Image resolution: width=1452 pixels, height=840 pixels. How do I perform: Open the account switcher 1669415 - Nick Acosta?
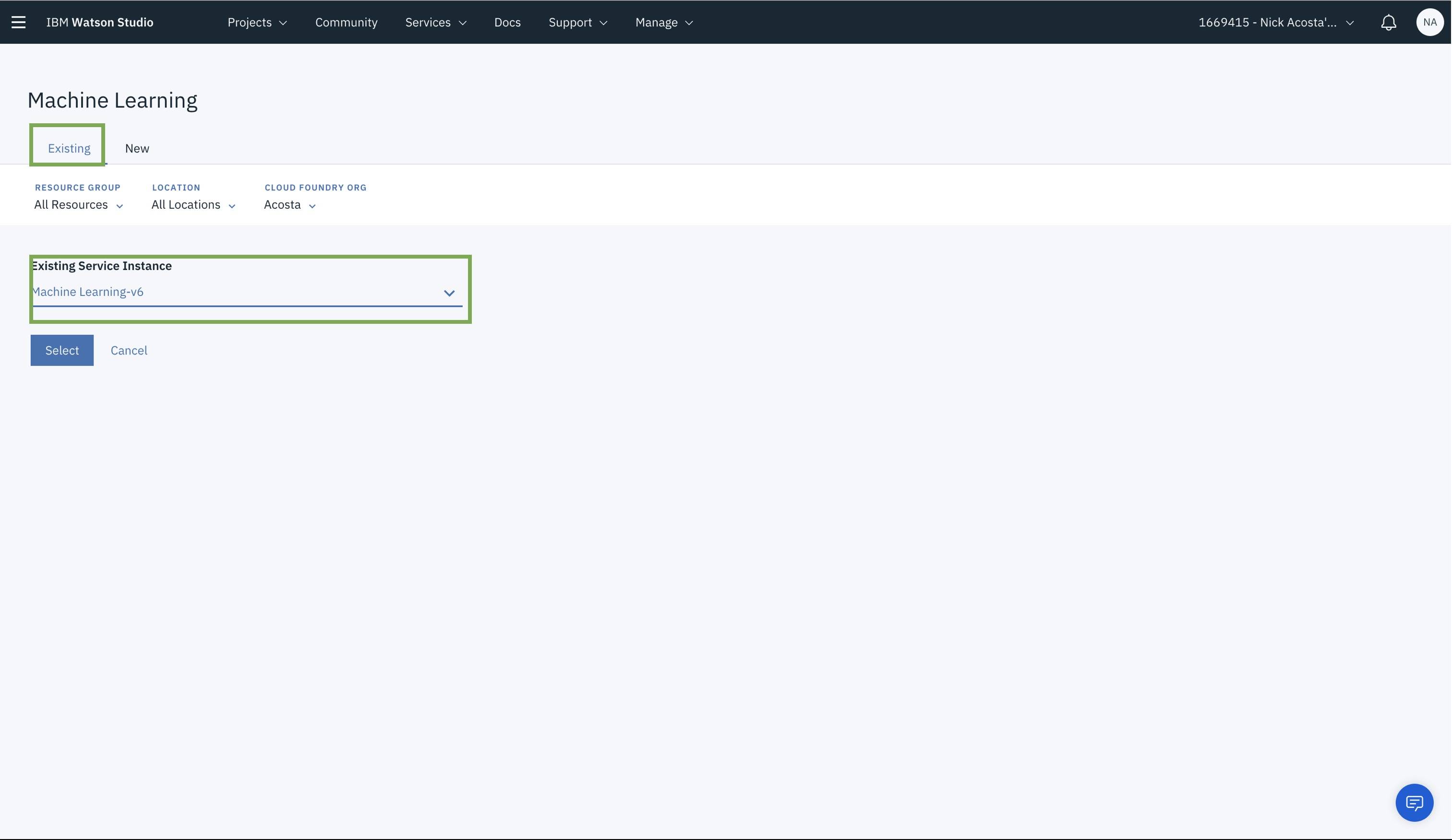tap(1276, 22)
